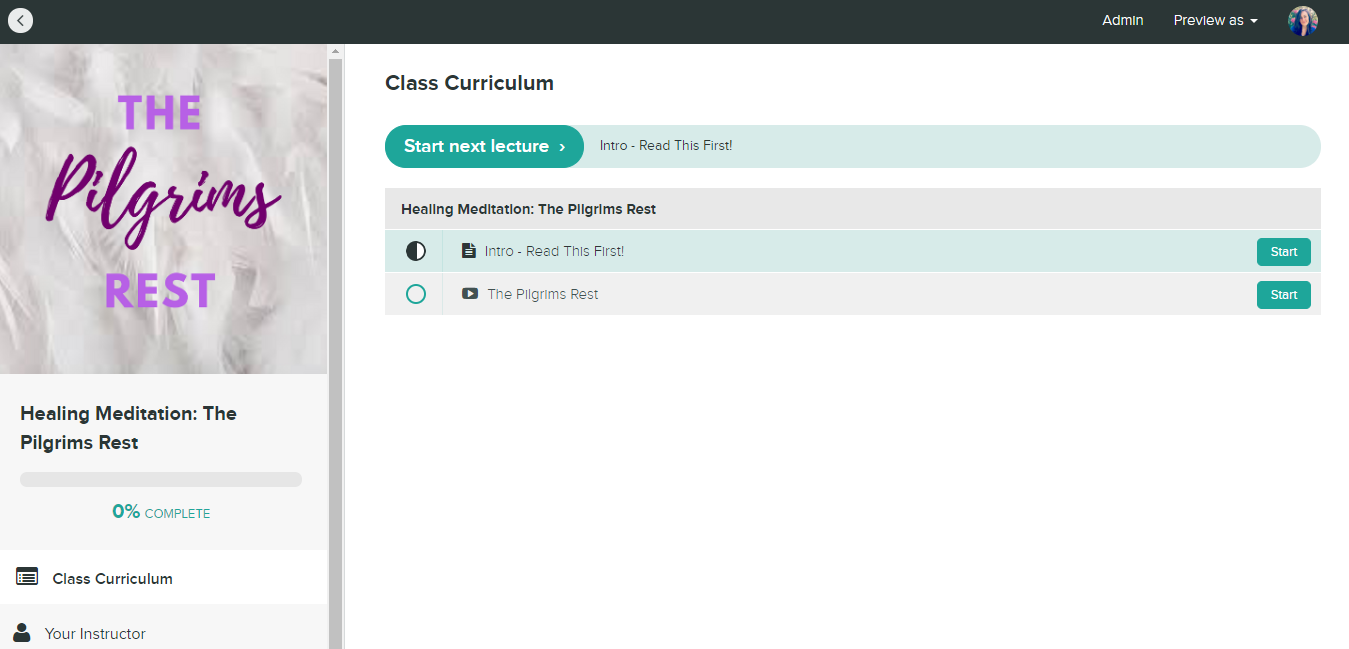Viewport: 1349px width, 649px height.
Task: Click the Your Instructor person icon
Action: (x=22, y=632)
